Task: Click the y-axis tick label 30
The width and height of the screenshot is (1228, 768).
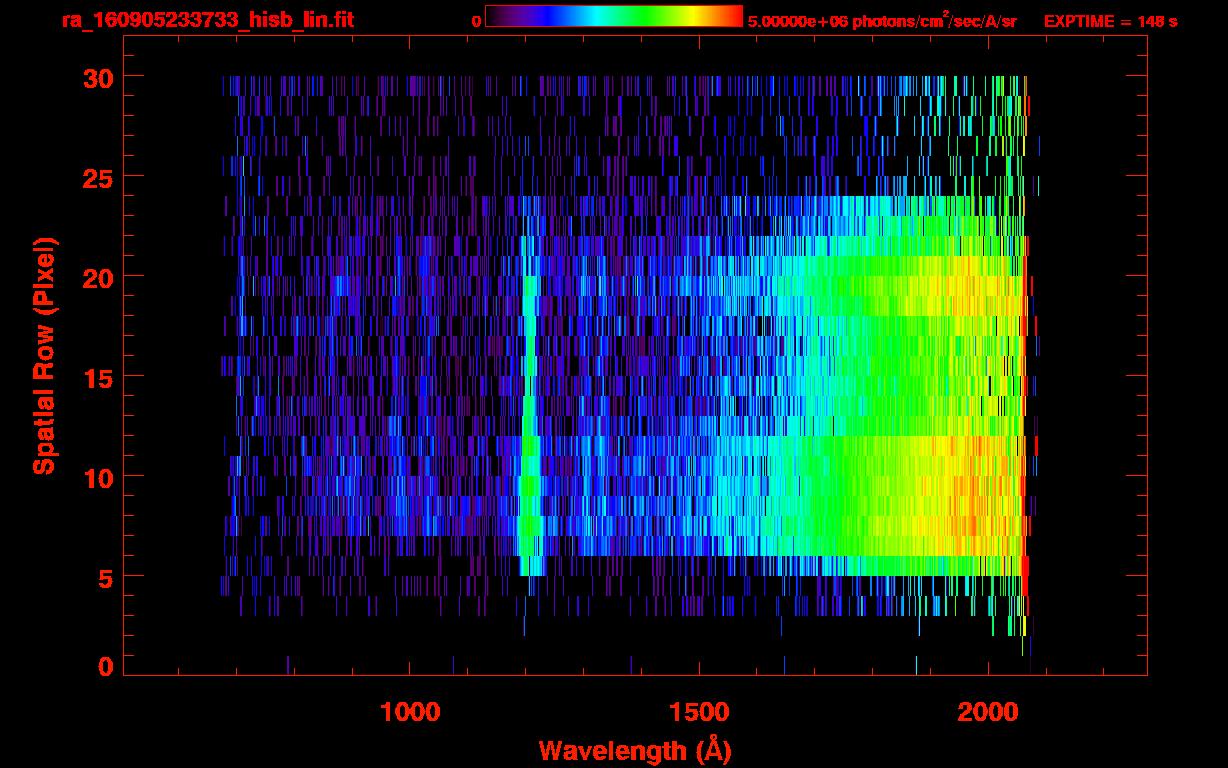Action: pyautogui.click(x=97, y=77)
